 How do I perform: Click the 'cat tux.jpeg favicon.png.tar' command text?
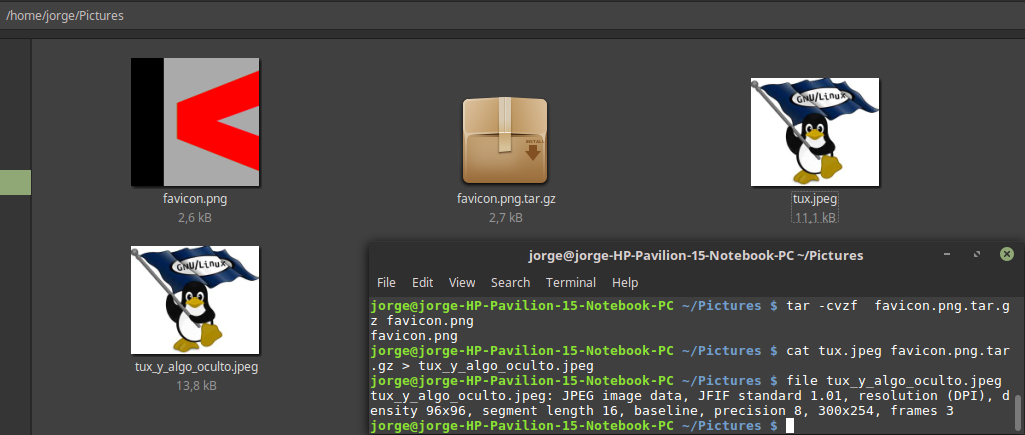pos(898,351)
